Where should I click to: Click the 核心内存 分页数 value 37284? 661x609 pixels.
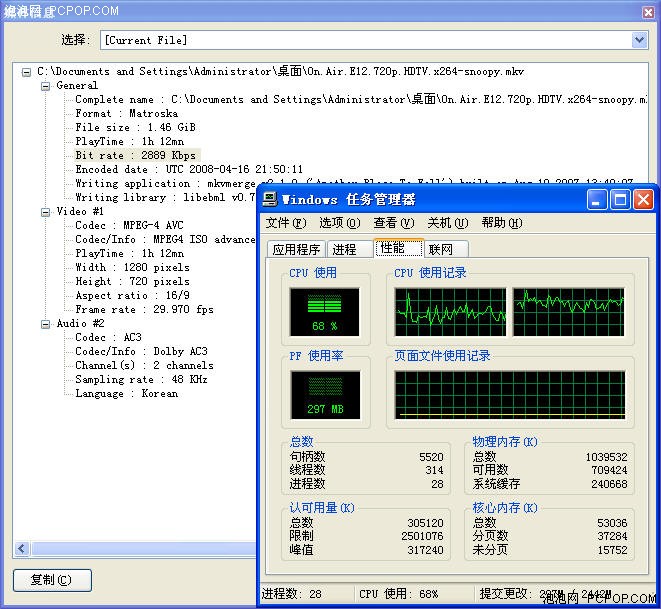(613, 536)
